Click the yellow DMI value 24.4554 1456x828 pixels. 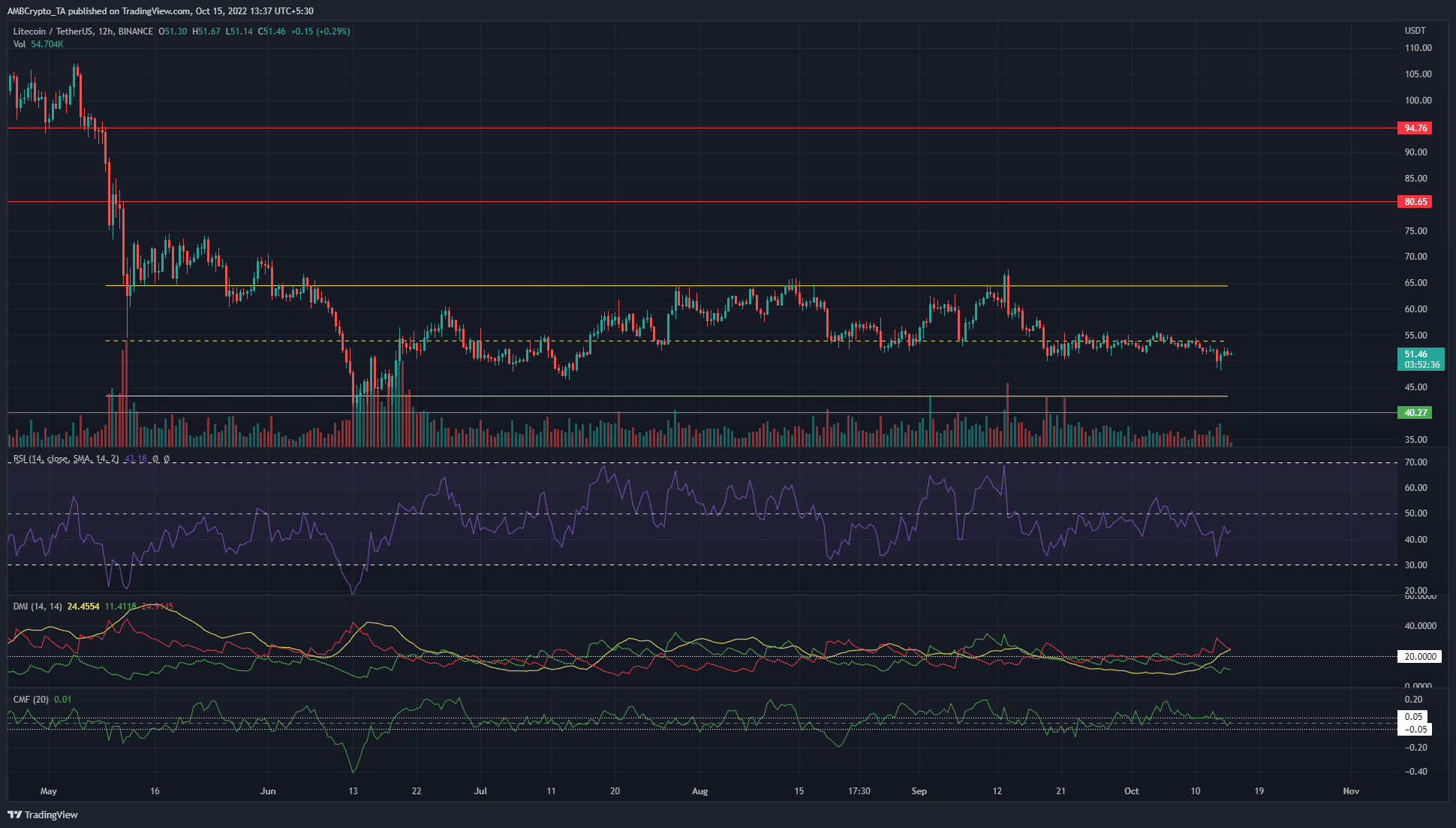pos(85,604)
